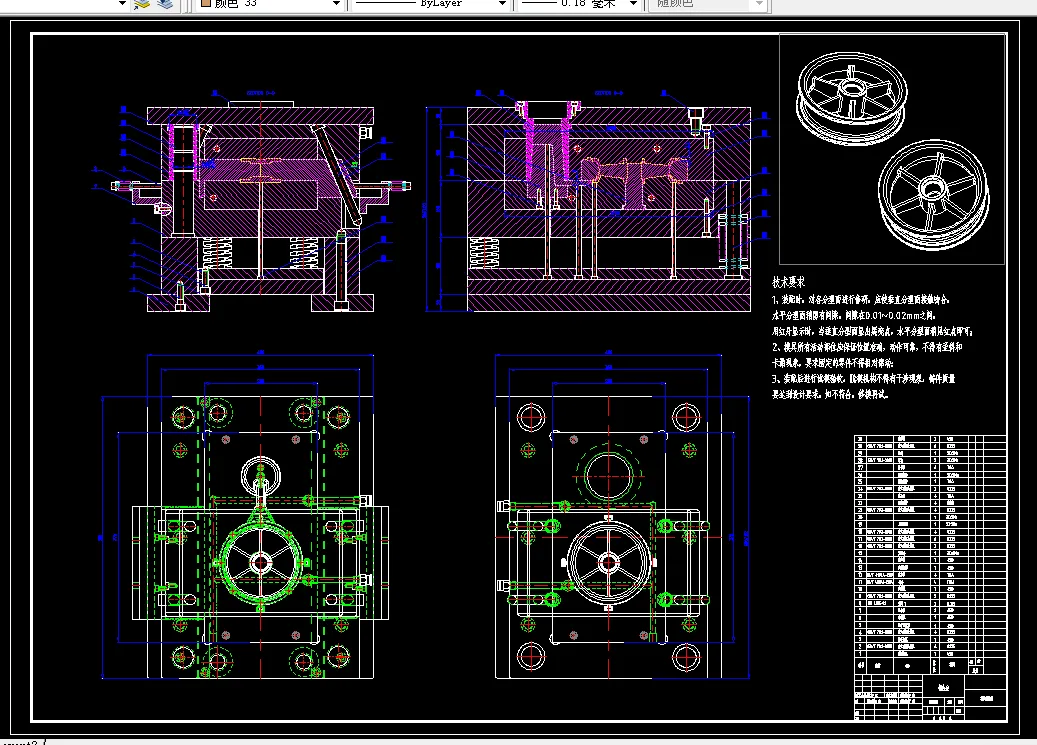Select the upper 3D wheel isometric view
This screenshot has width=1037, height=745.
click(851, 98)
